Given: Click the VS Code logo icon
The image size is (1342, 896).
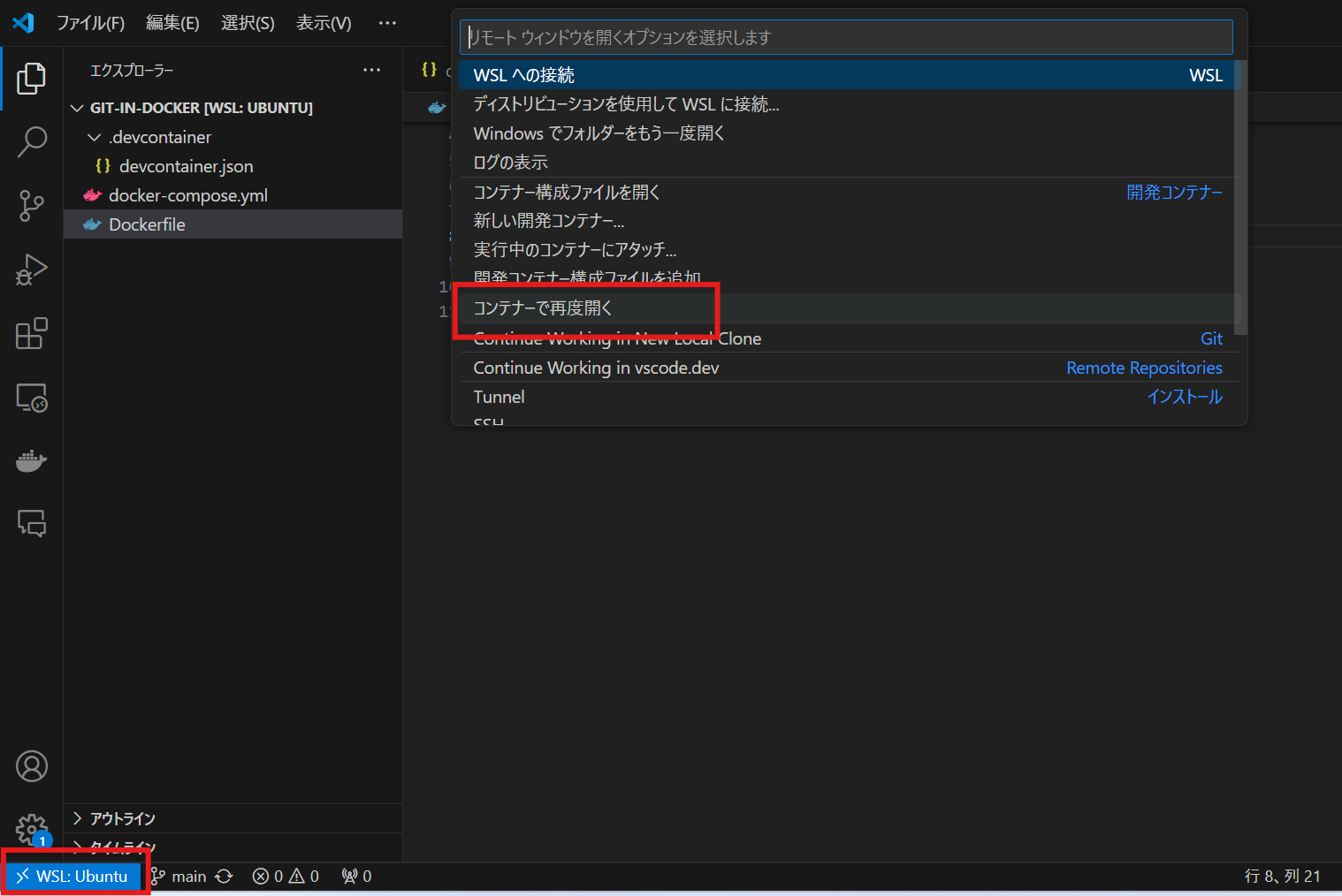Looking at the screenshot, I should tap(23, 22).
